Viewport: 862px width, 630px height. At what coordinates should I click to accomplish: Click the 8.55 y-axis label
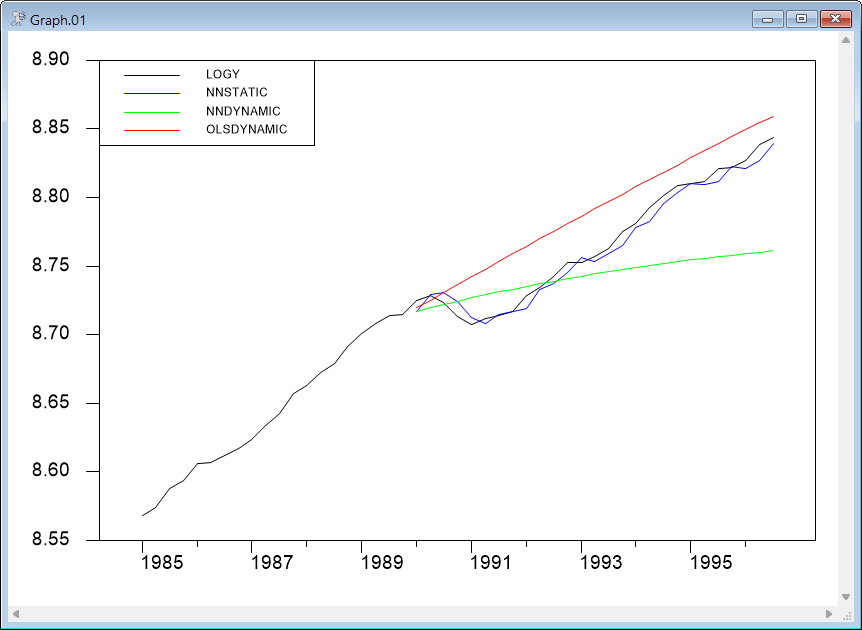(51, 540)
